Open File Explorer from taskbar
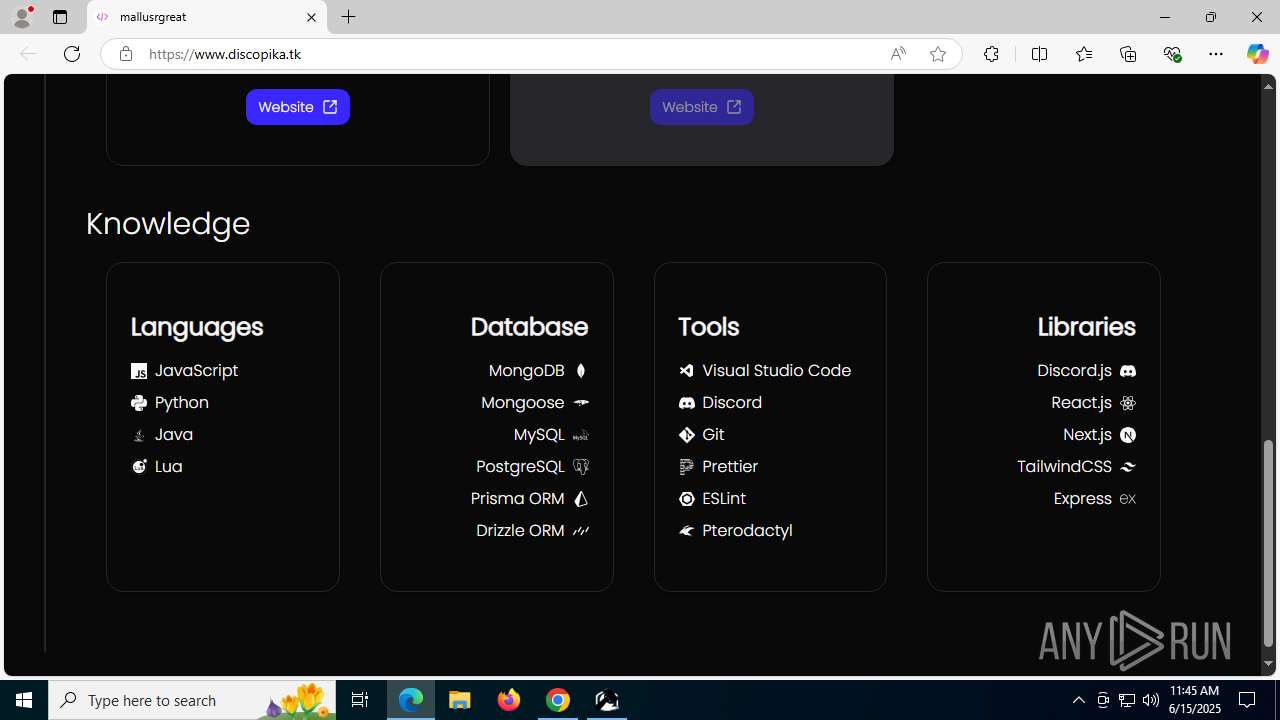Screen dimensions: 1280x720 460,700
